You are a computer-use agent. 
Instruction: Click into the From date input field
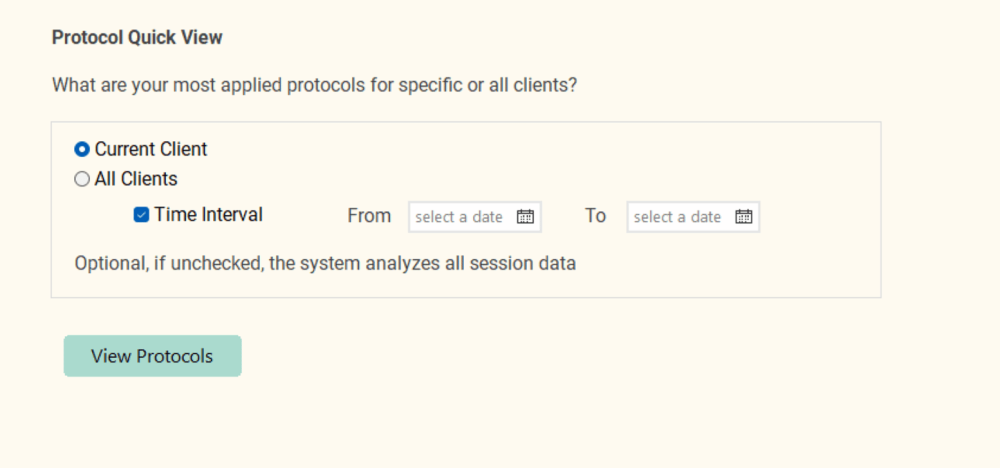475,217
